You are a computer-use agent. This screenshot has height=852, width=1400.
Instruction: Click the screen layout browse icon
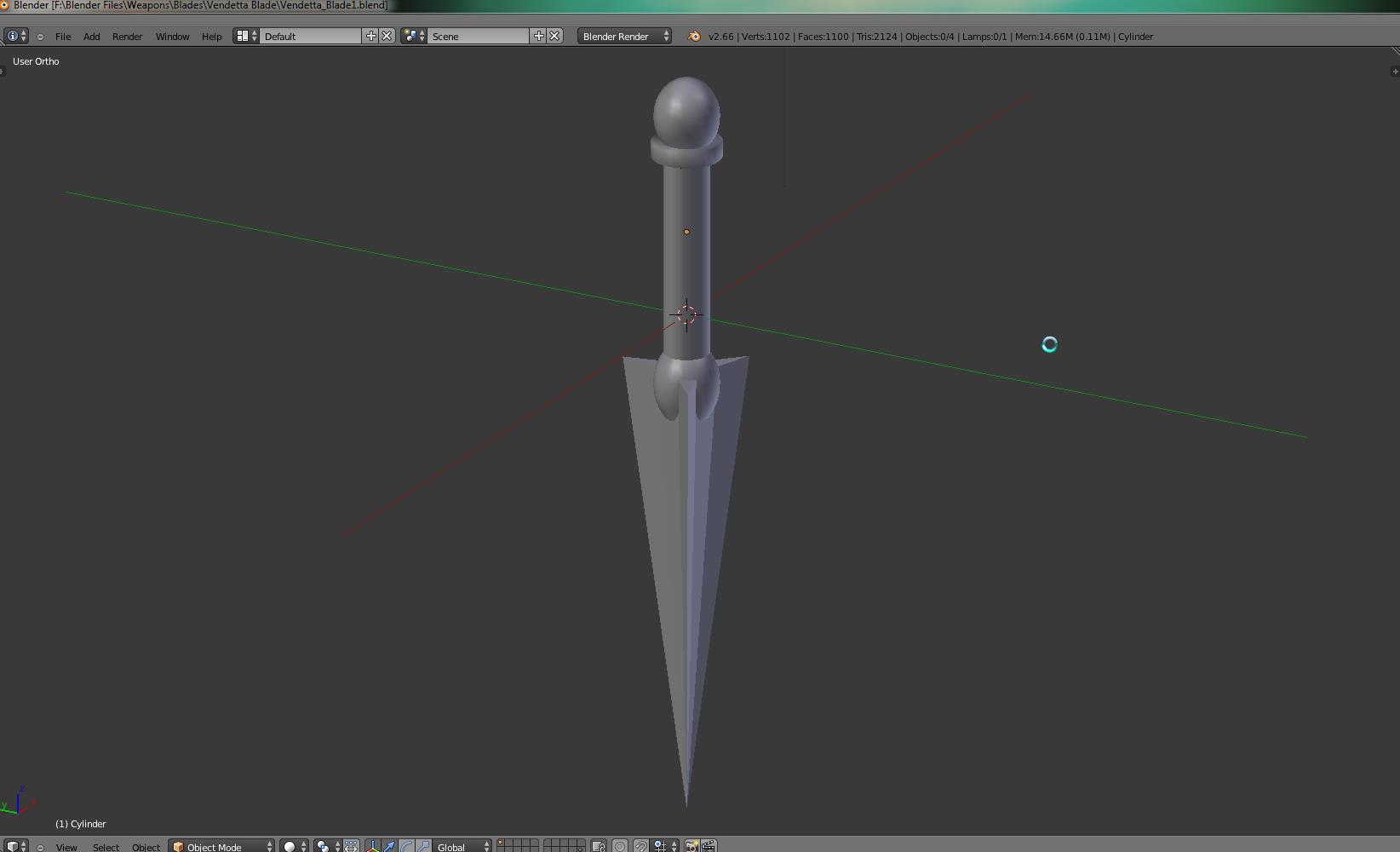point(246,36)
